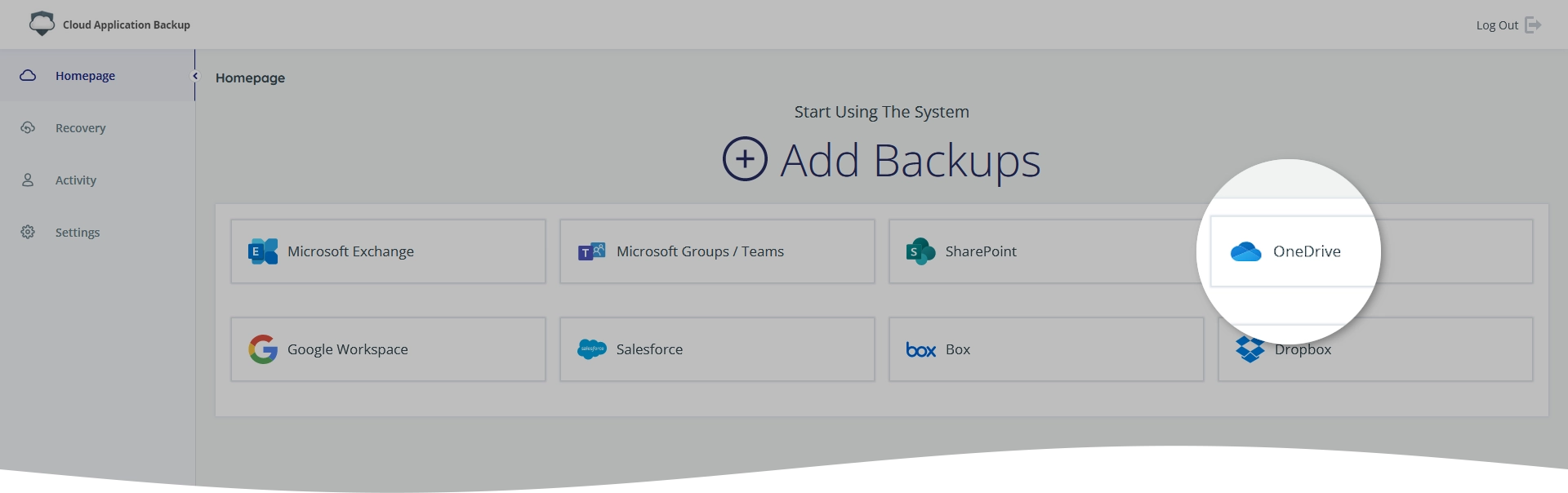Click the SharePoint logo icon

pyautogui.click(x=920, y=251)
